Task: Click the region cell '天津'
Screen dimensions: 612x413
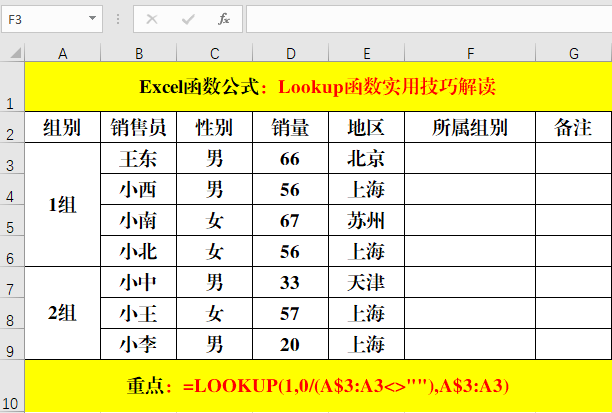Action: coord(367,282)
